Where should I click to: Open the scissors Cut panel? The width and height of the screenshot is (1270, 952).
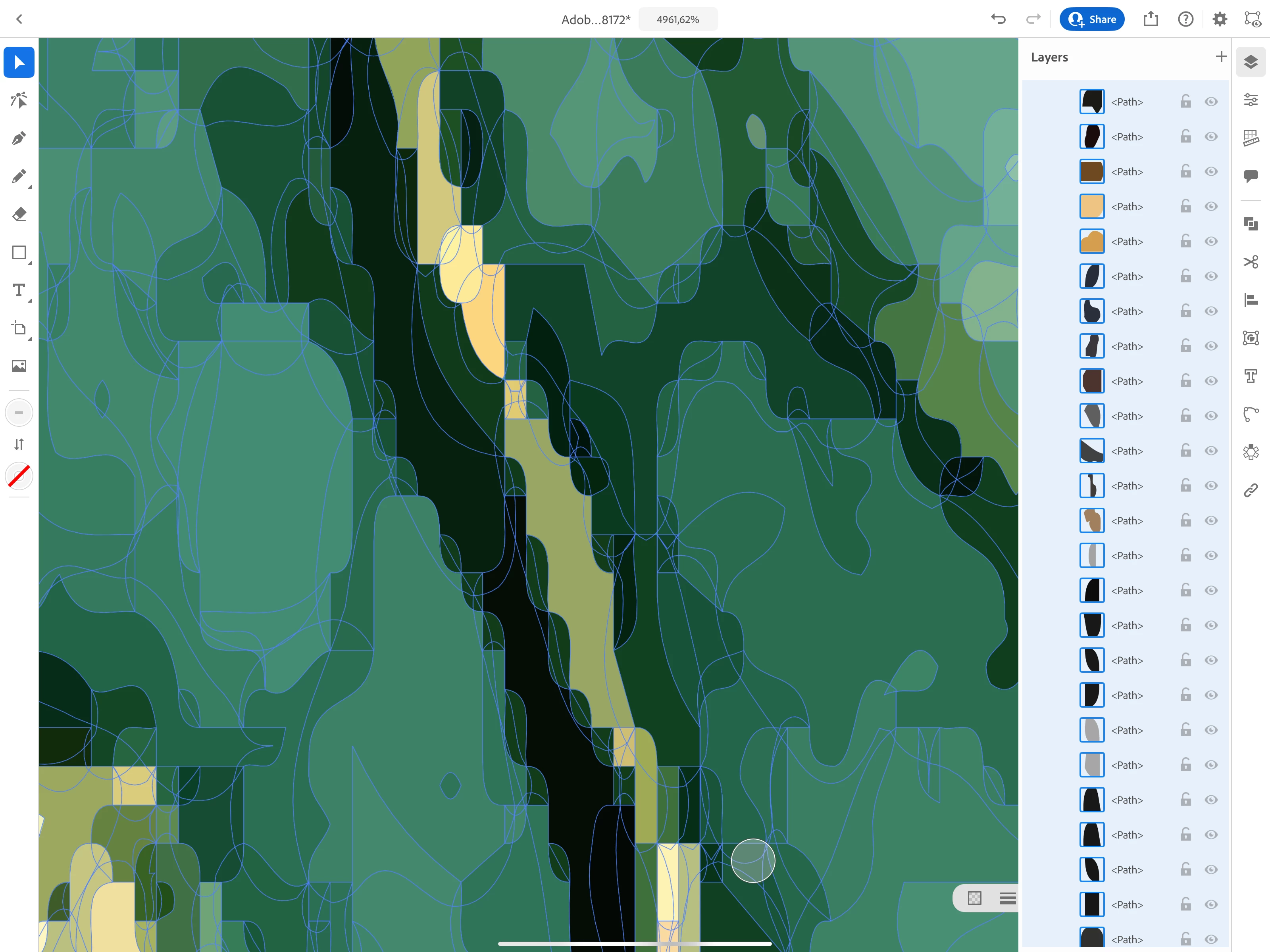[1251, 262]
